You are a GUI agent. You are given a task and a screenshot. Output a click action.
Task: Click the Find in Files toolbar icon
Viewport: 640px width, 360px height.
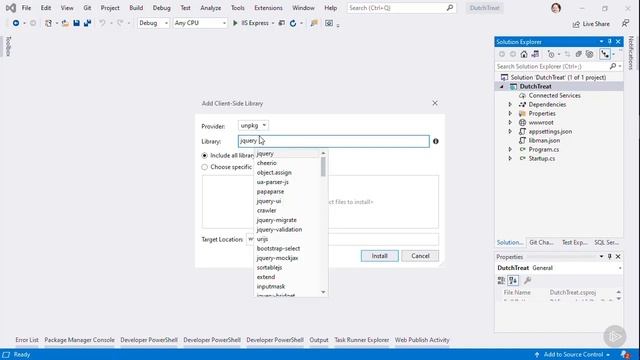(314, 23)
